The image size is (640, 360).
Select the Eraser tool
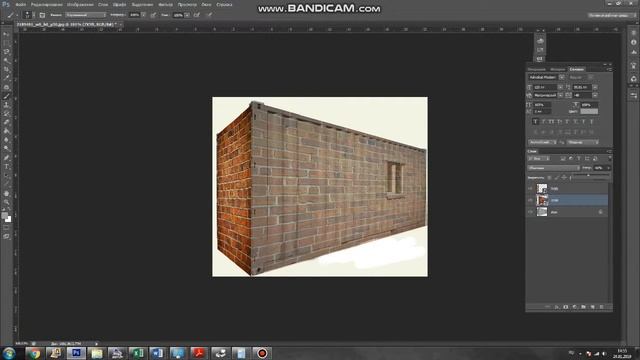(7, 122)
